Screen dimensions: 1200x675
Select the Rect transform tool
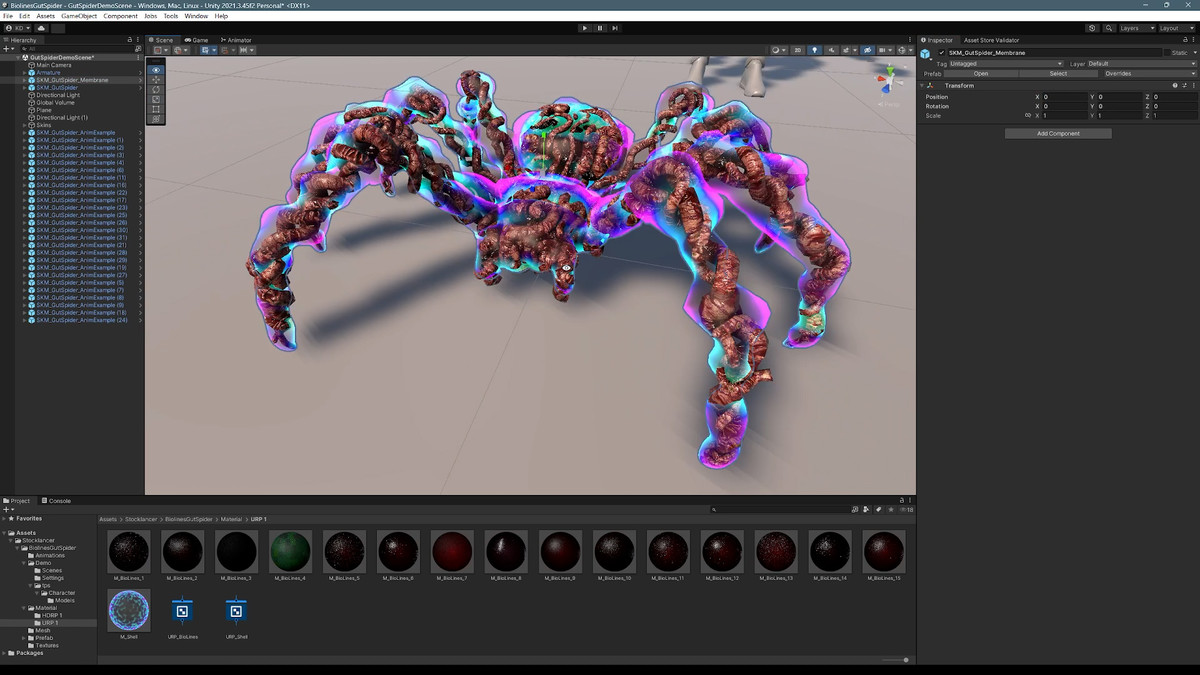pyautogui.click(x=156, y=109)
